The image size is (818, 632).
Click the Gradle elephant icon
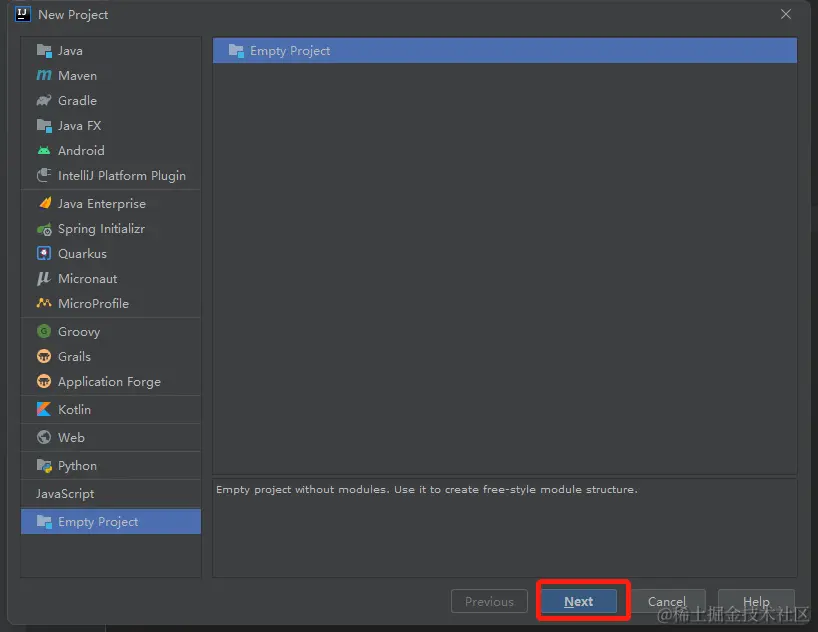pos(44,100)
